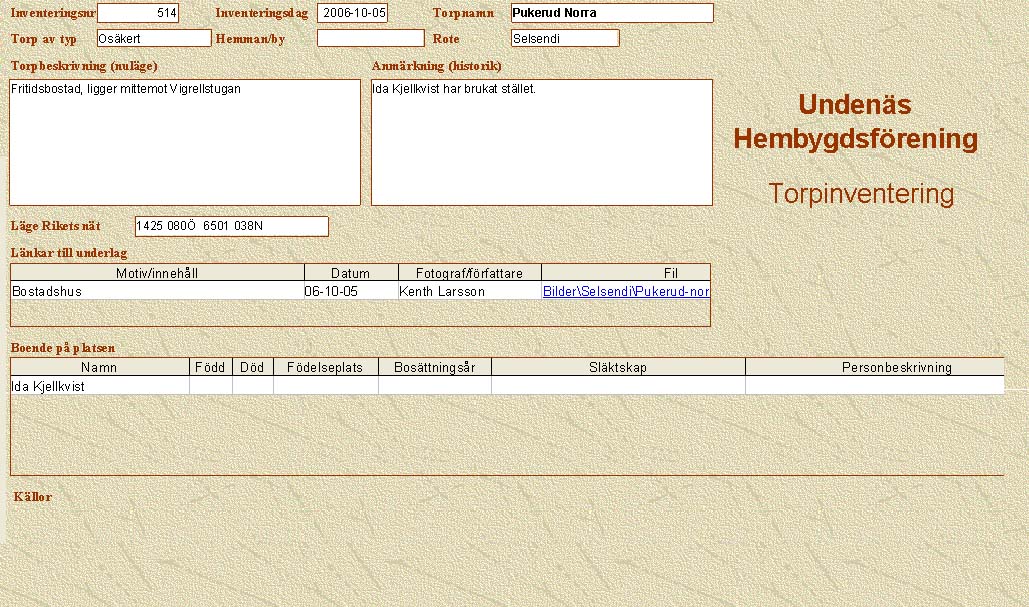Image resolution: width=1029 pixels, height=607 pixels.
Task: Select the Bostadshus cell in underlag table
Action: pyautogui.click(x=157, y=292)
